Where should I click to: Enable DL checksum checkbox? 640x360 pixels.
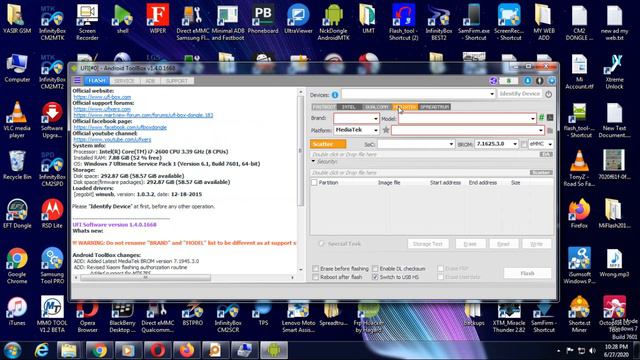point(375,269)
